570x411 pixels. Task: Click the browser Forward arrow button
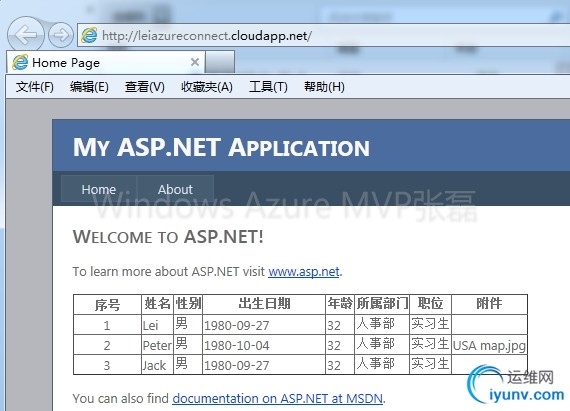point(61,35)
